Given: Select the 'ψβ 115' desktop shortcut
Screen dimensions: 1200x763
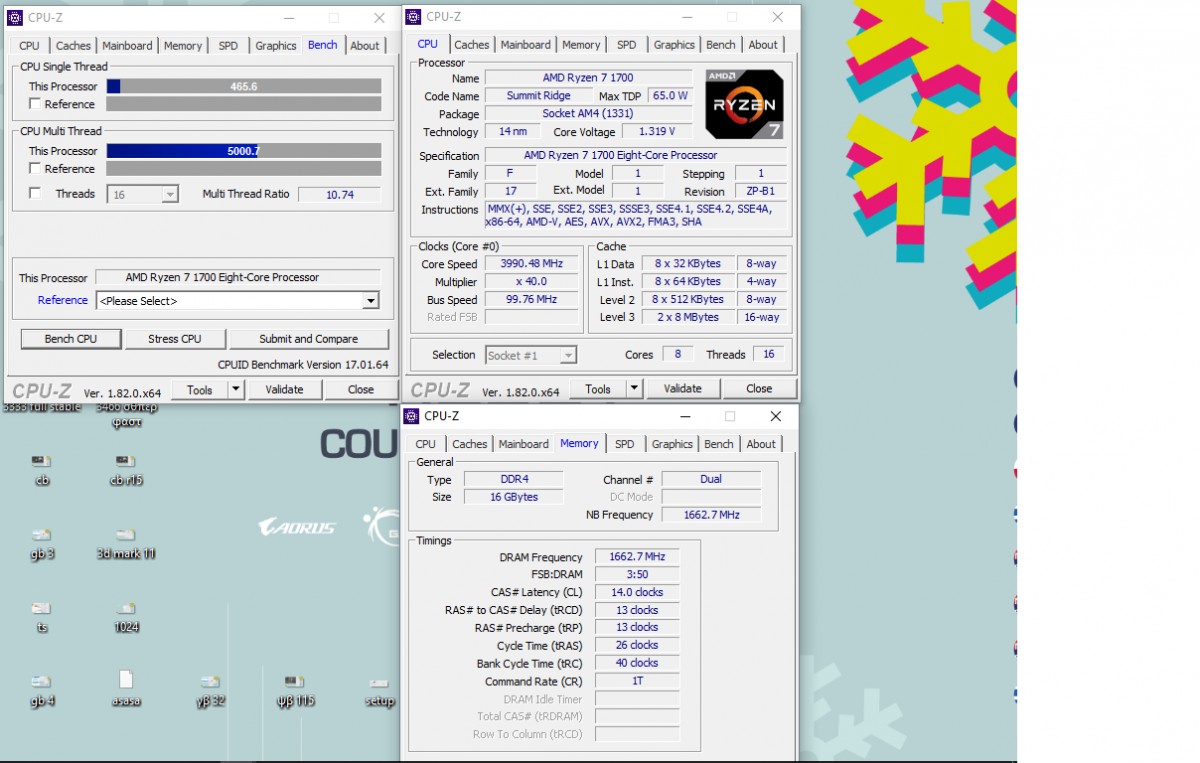Looking at the screenshot, I should pos(295,690).
